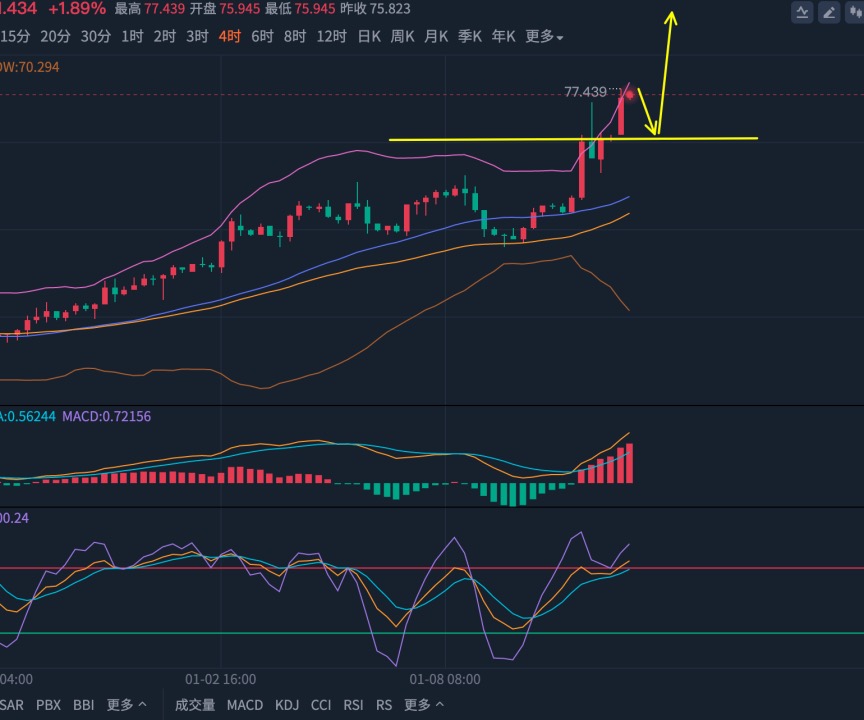
Task: Select the CCI sub-indicator
Action: tap(321, 705)
